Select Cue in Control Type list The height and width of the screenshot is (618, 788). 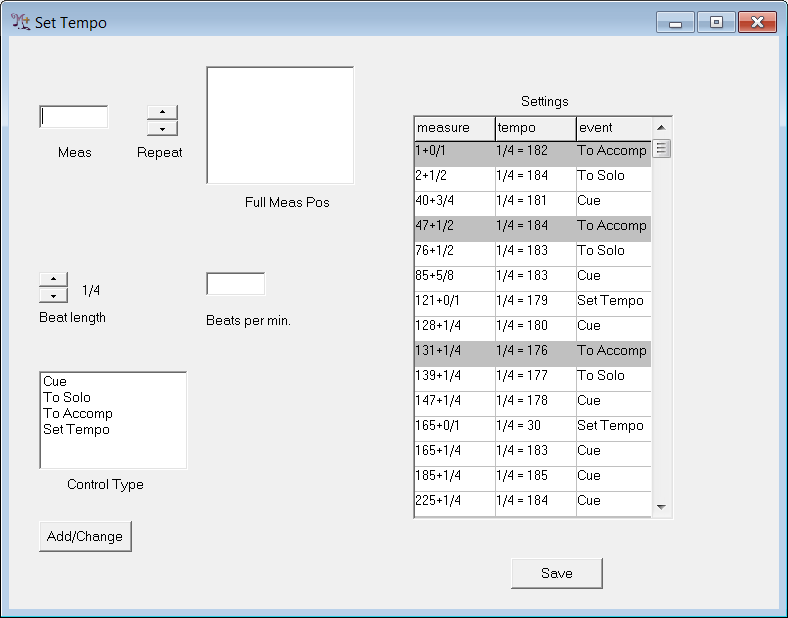point(55,381)
